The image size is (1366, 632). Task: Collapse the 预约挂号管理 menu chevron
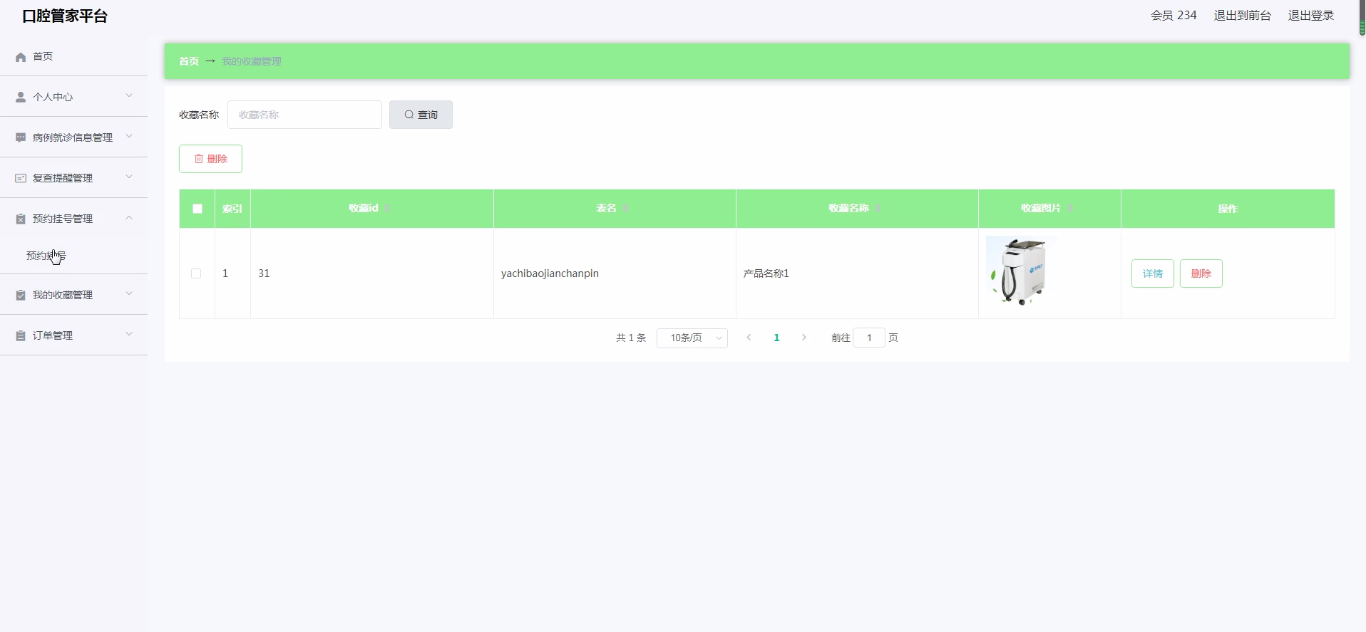pos(129,218)
